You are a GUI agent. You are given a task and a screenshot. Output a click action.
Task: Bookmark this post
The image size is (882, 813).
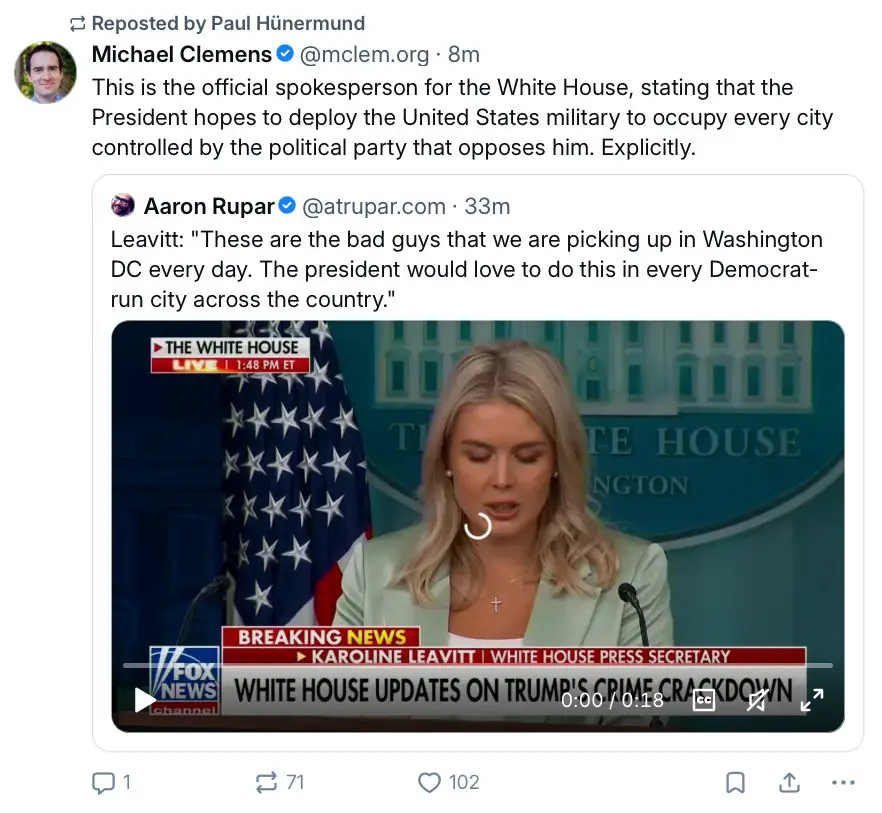(x=735, y=782)
